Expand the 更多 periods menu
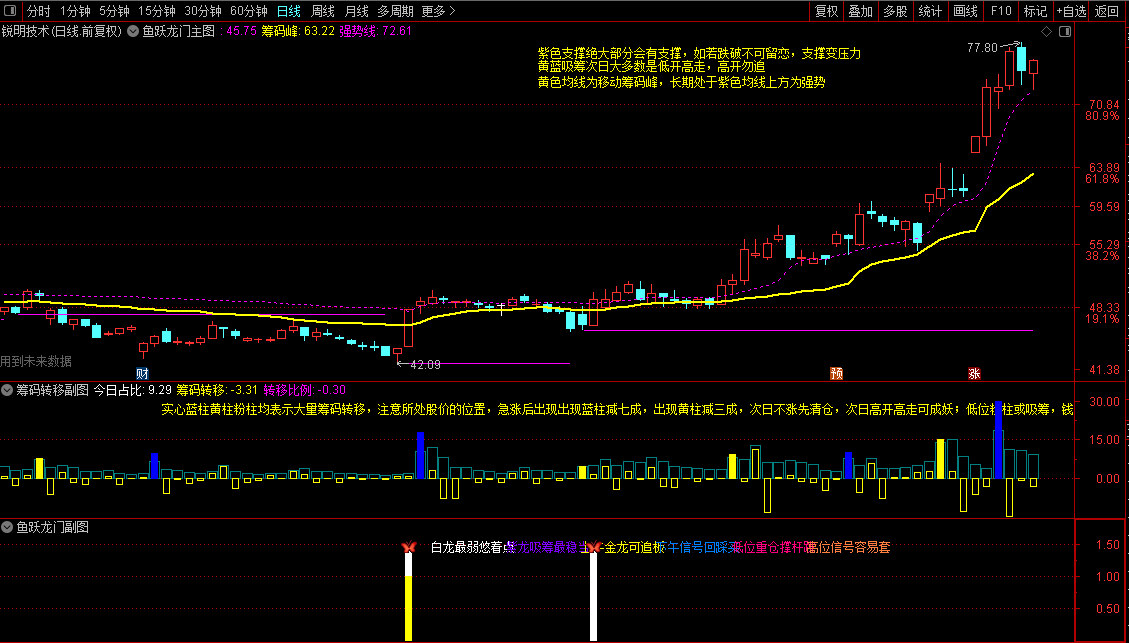This screenshot has width=1129, height=643. click(x=438, y=11)
